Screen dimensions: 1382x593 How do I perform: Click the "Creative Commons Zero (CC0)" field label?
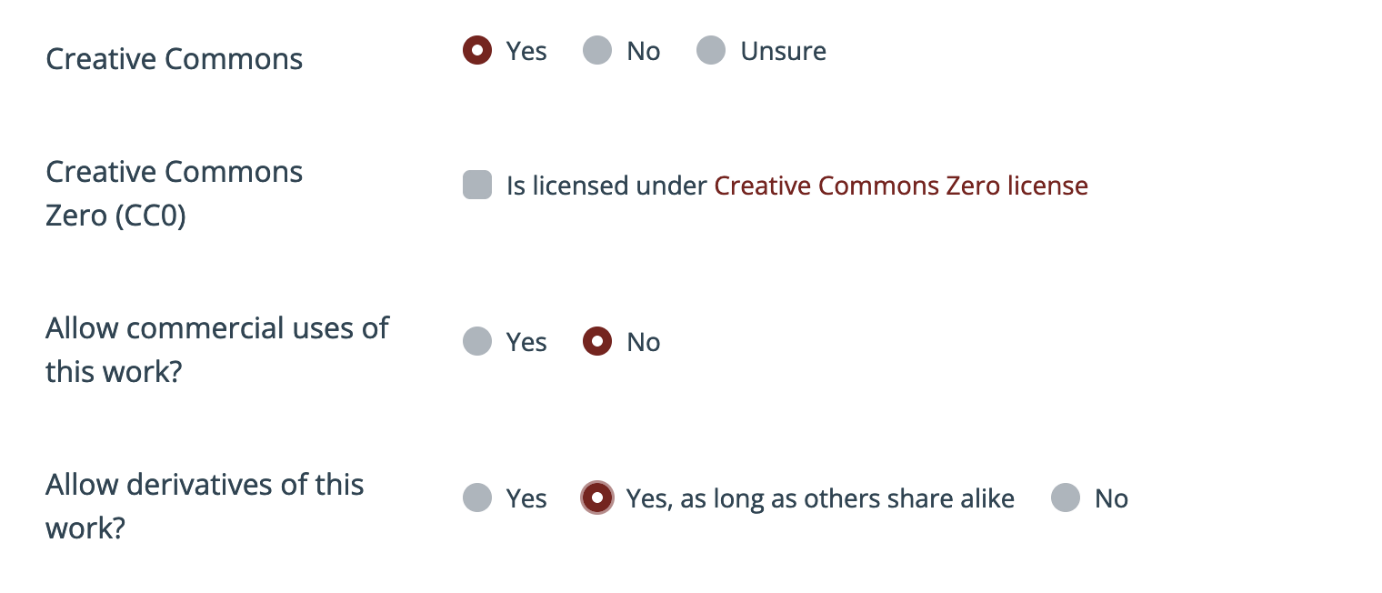pos(174,193)
